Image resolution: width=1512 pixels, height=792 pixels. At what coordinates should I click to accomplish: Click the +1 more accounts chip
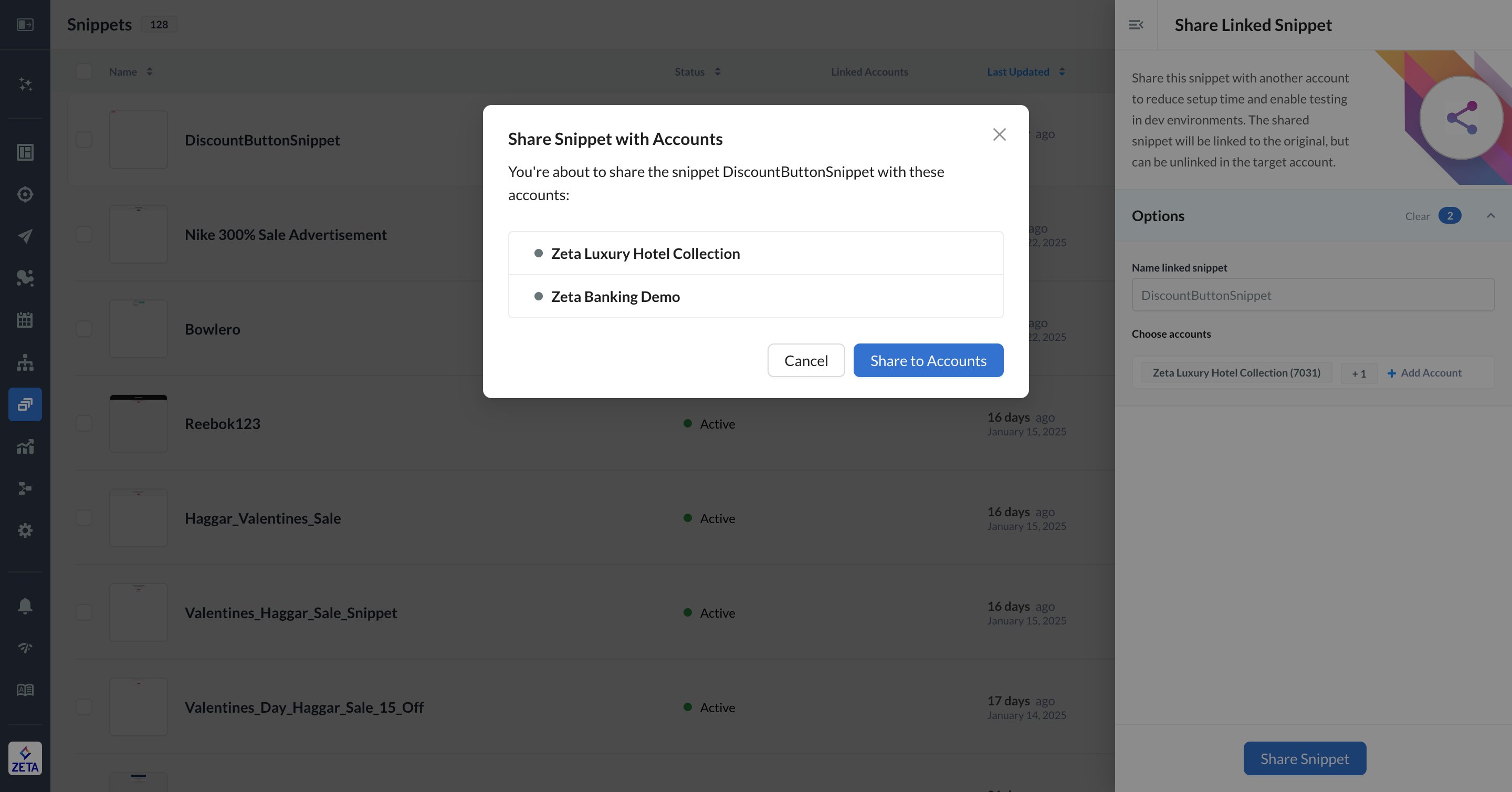click(x=1359, y=373)
